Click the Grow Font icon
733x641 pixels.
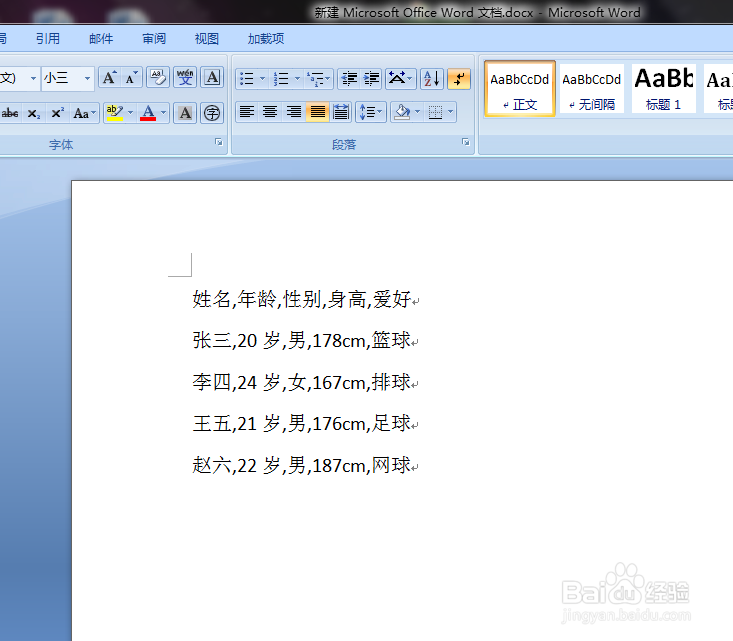pyautogui.click(x=109, y=78)
